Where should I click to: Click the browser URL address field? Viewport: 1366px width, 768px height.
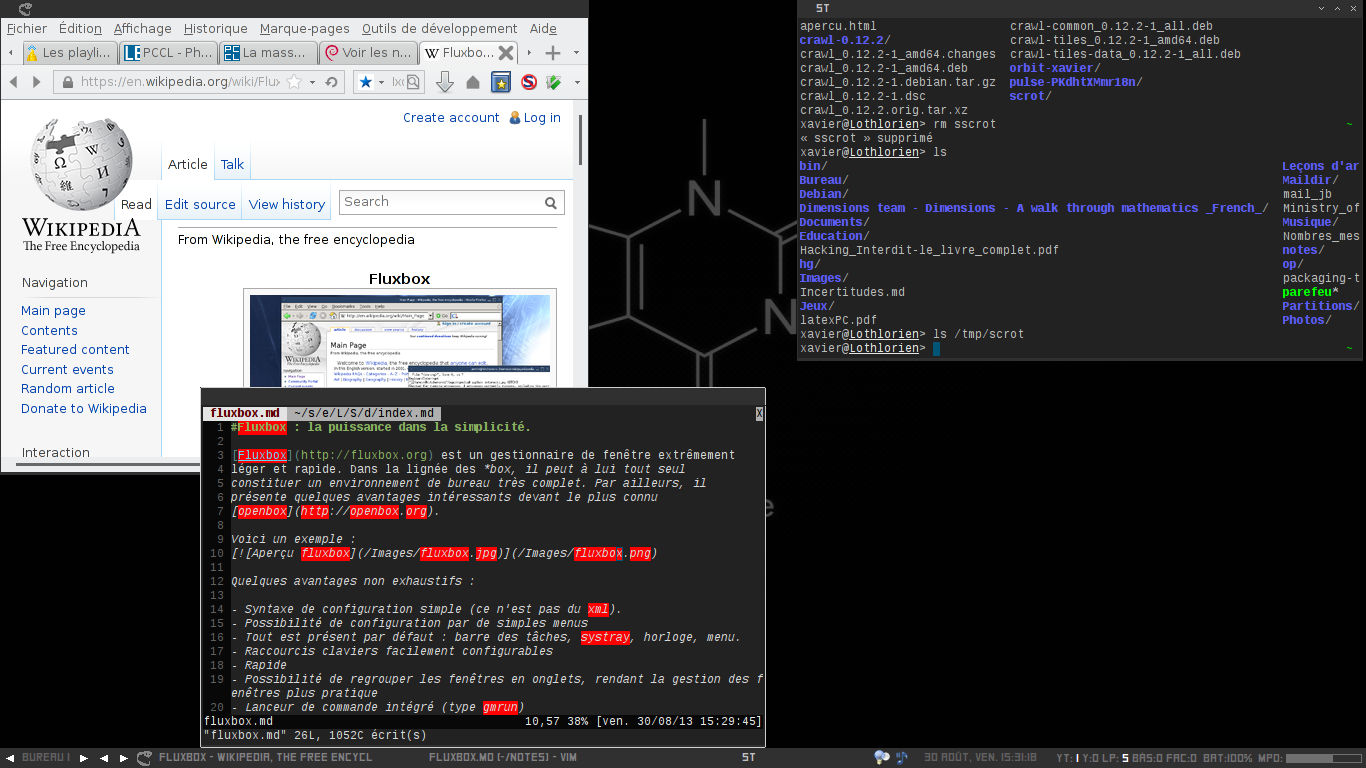point(180,82)
